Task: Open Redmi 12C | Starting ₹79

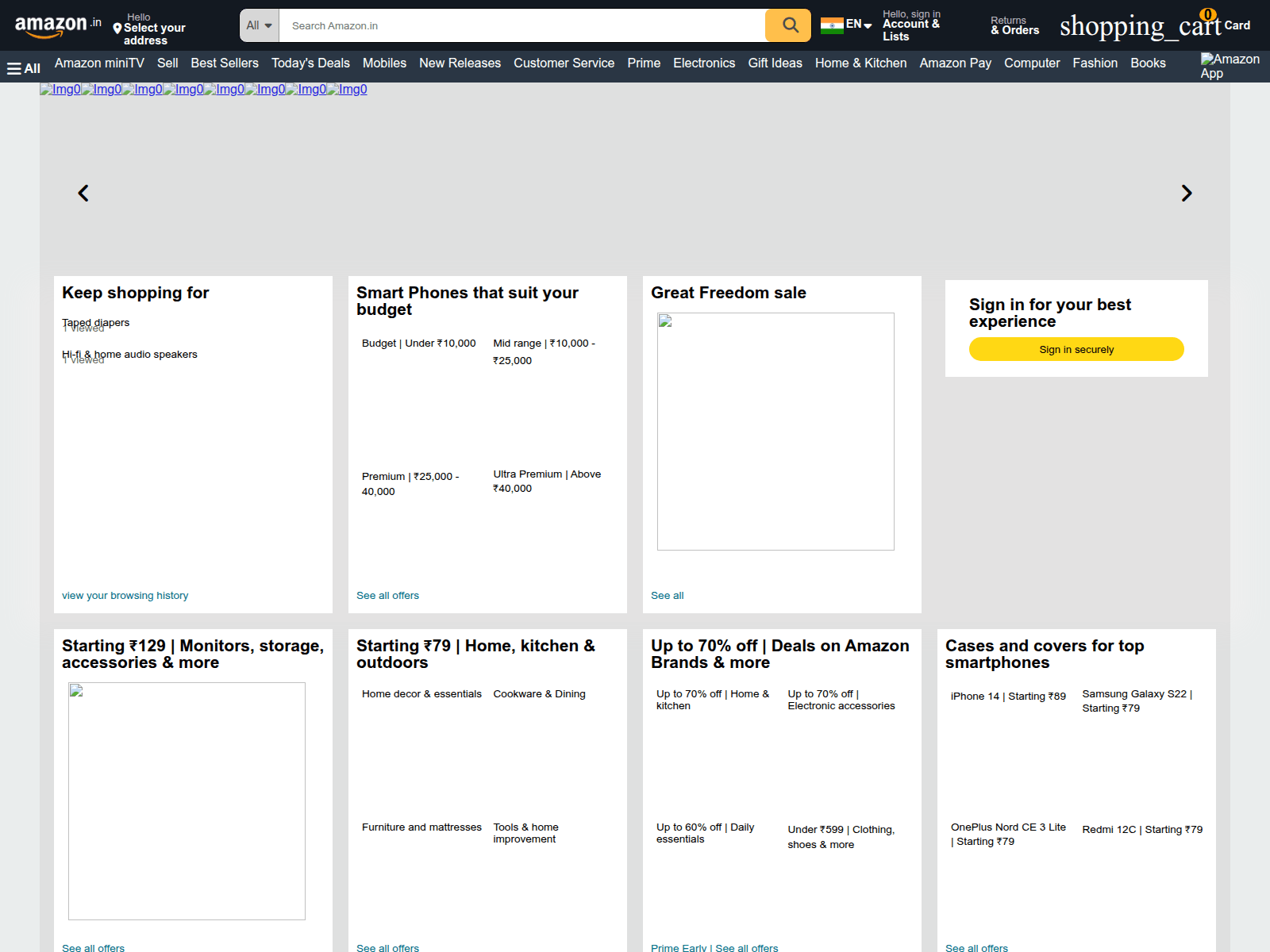Action: (1142, 830)
